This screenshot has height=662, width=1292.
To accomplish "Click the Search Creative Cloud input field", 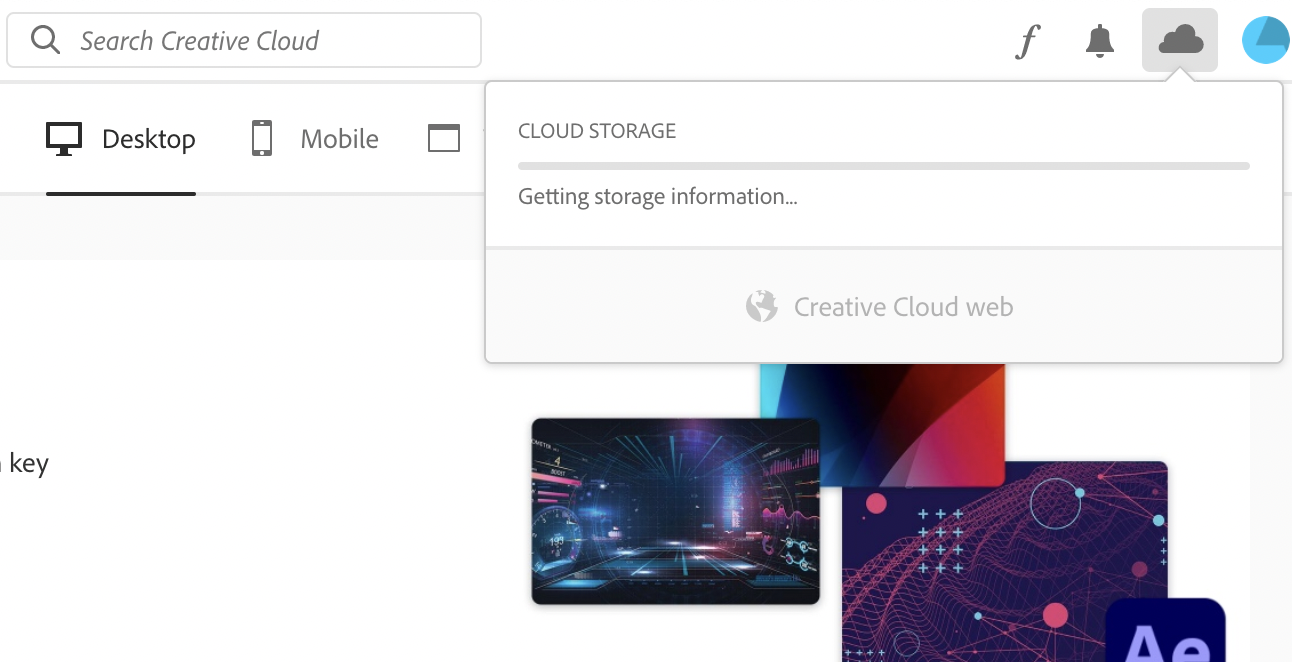I will (x=244, y=40).
